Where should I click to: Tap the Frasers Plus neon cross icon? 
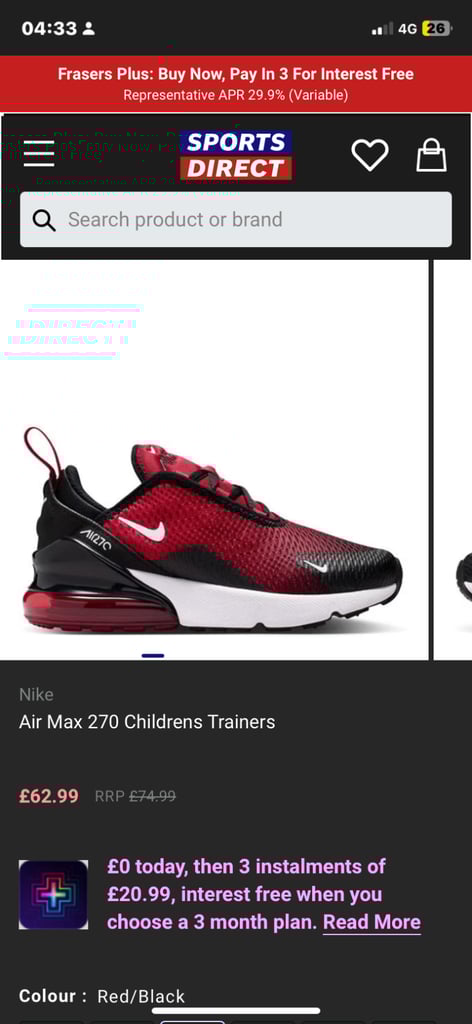(x=54, y=895)
